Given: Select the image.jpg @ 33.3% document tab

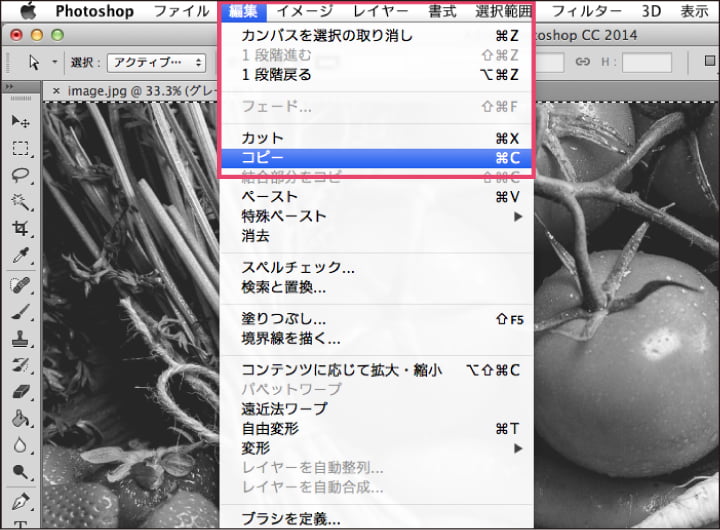Looking at the screenshot, I should point(142,91).
